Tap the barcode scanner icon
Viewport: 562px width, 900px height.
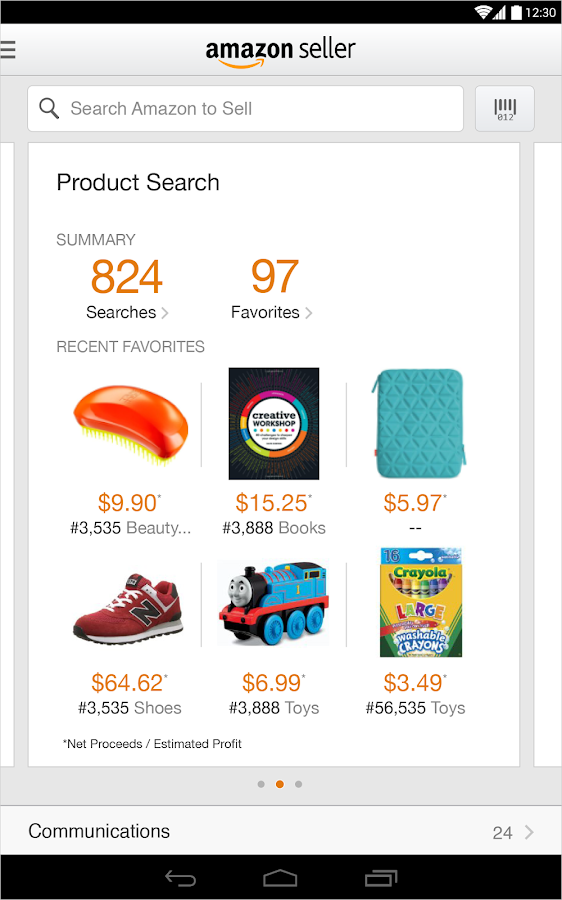(x=505, y=108)
